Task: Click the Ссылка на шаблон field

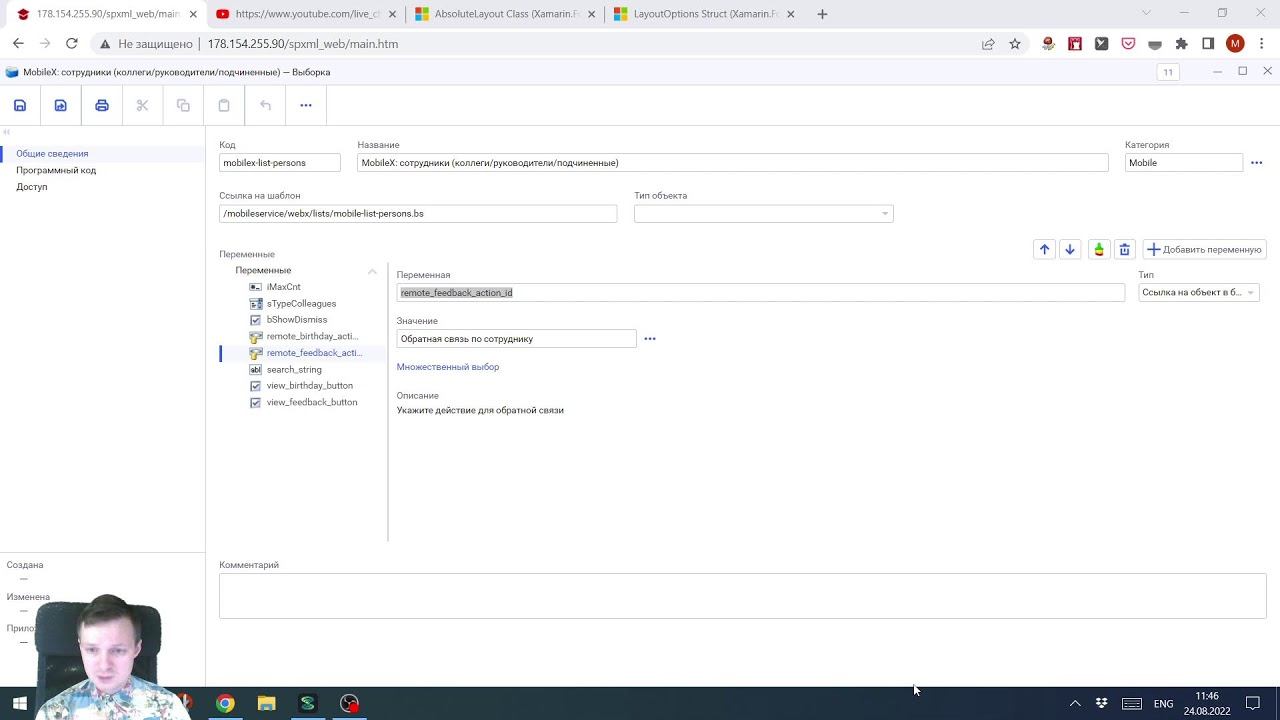Action: [x=418, y=214]
